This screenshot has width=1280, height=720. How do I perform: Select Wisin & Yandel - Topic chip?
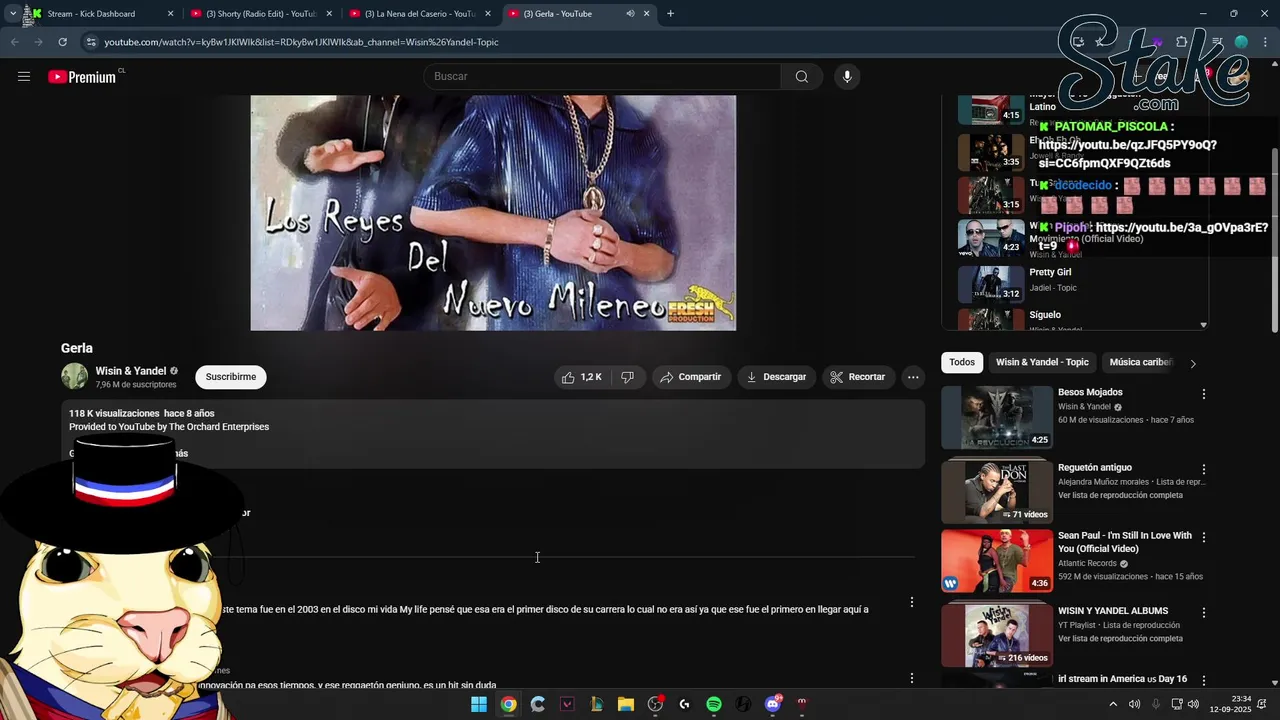pos(1042,362)
